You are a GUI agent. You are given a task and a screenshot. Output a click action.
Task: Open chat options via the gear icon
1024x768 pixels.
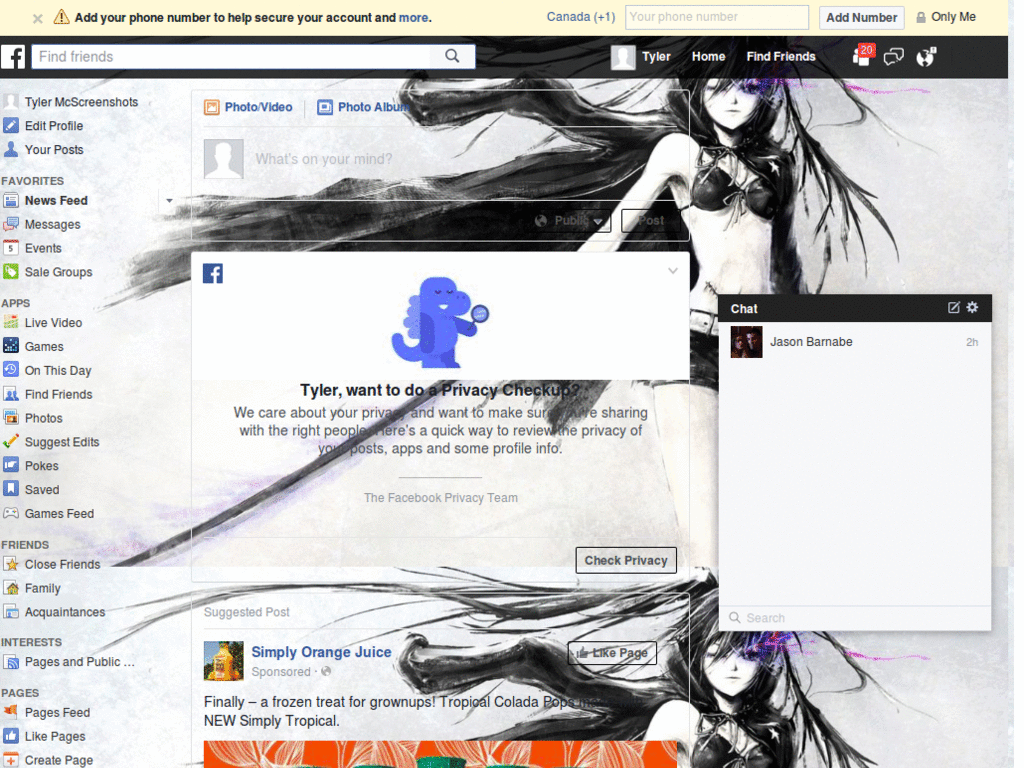[x=971, y=308]
